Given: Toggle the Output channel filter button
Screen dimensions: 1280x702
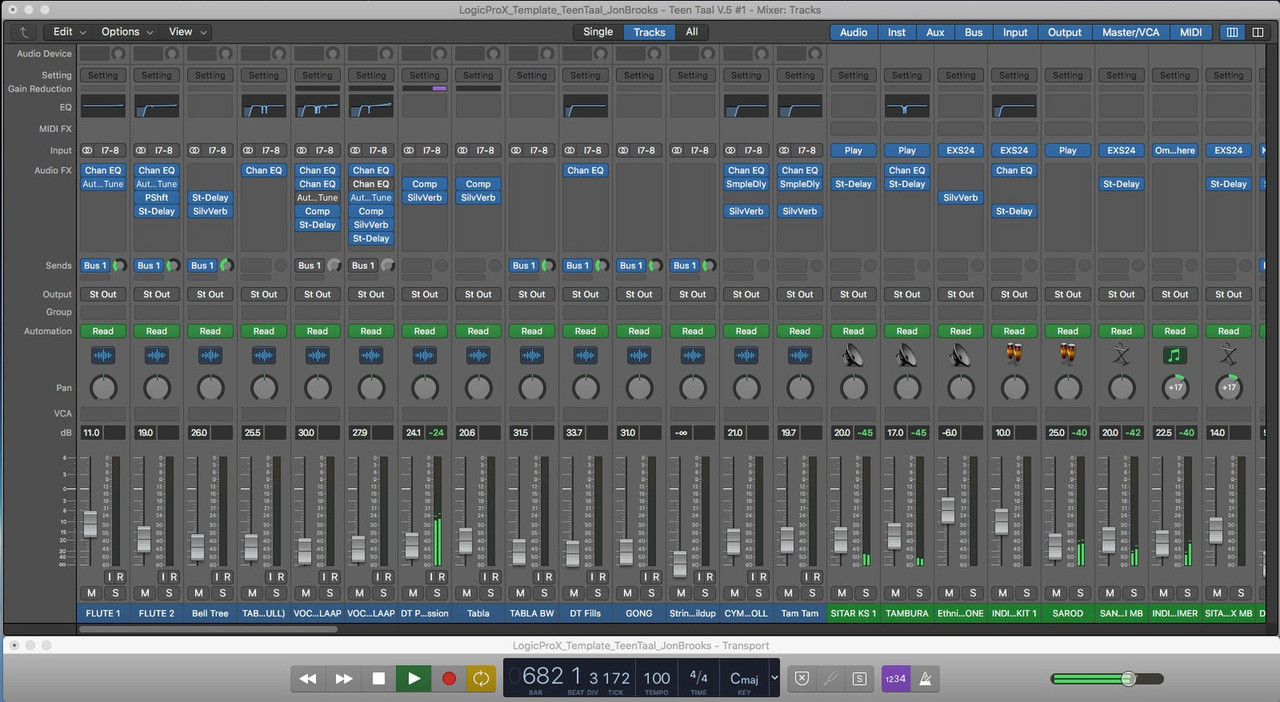Looking at the screenshot, I should click(1064, 32).
